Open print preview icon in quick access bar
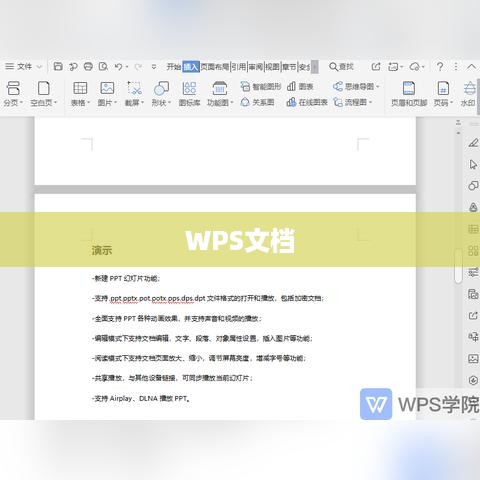 [103, 67]
